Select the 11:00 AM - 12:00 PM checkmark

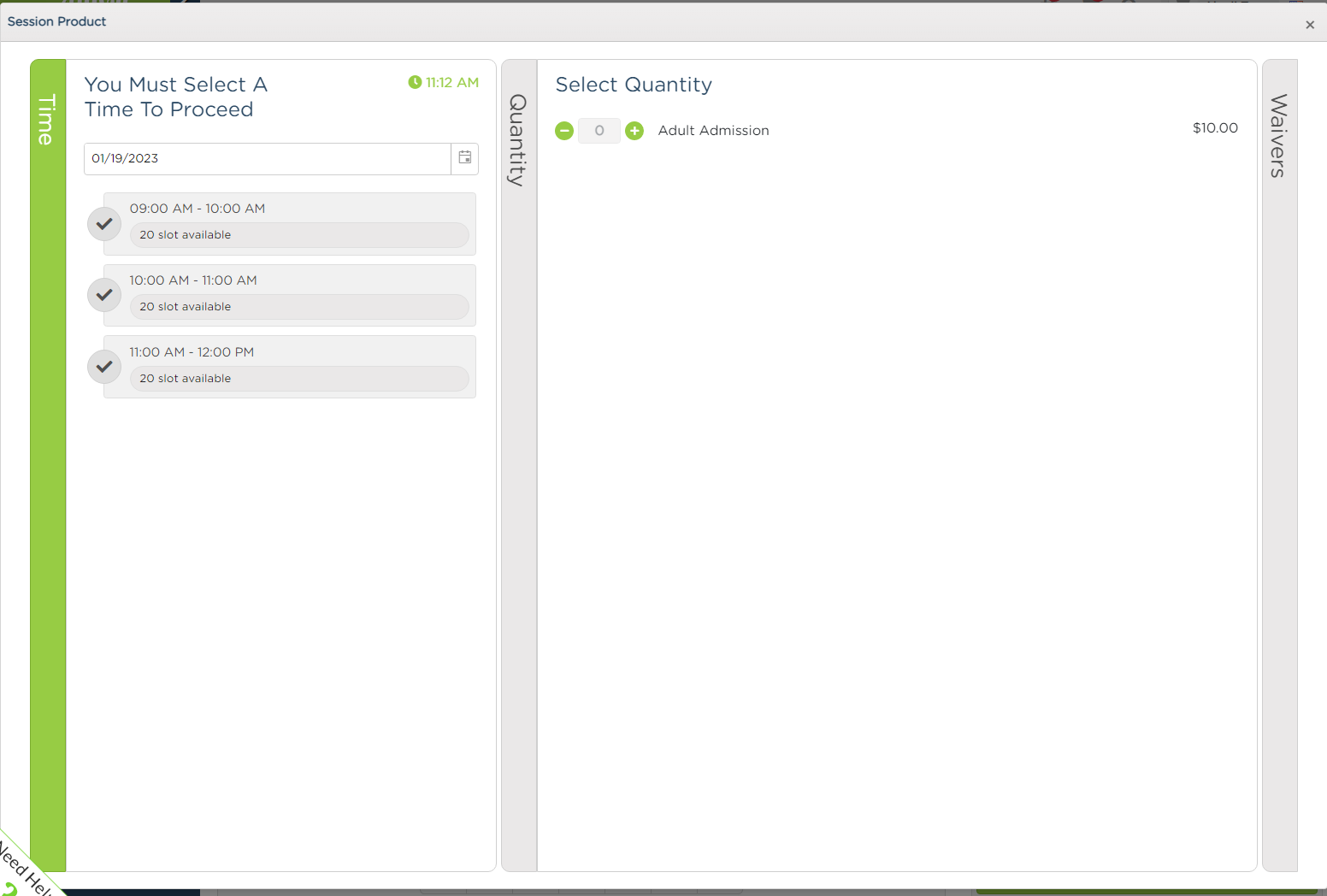[104, 367]
